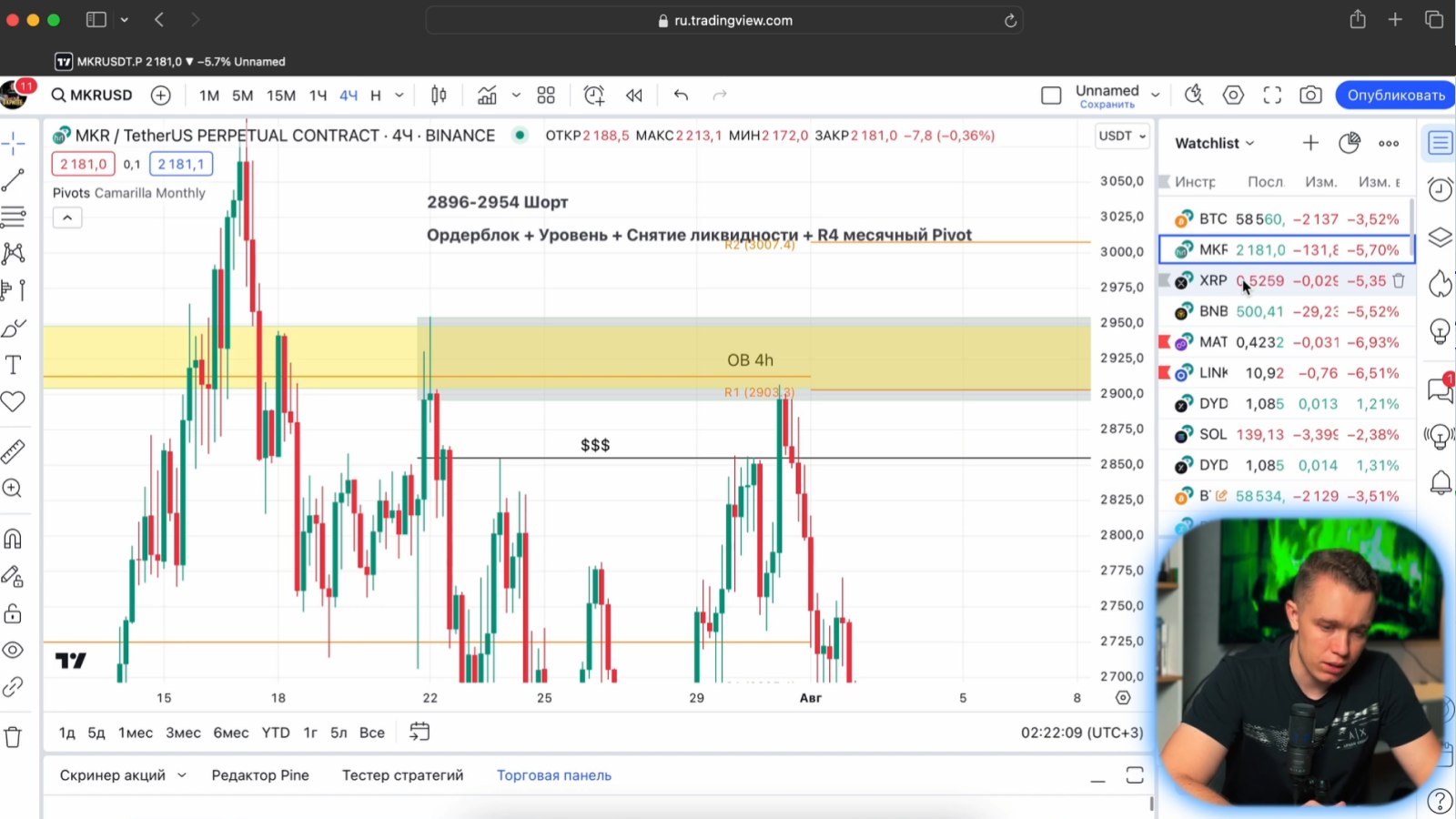1456x819 pixels.
Task: Toggle the Safari sidebar
Action: pyautogui.click(x=96, y=20)
